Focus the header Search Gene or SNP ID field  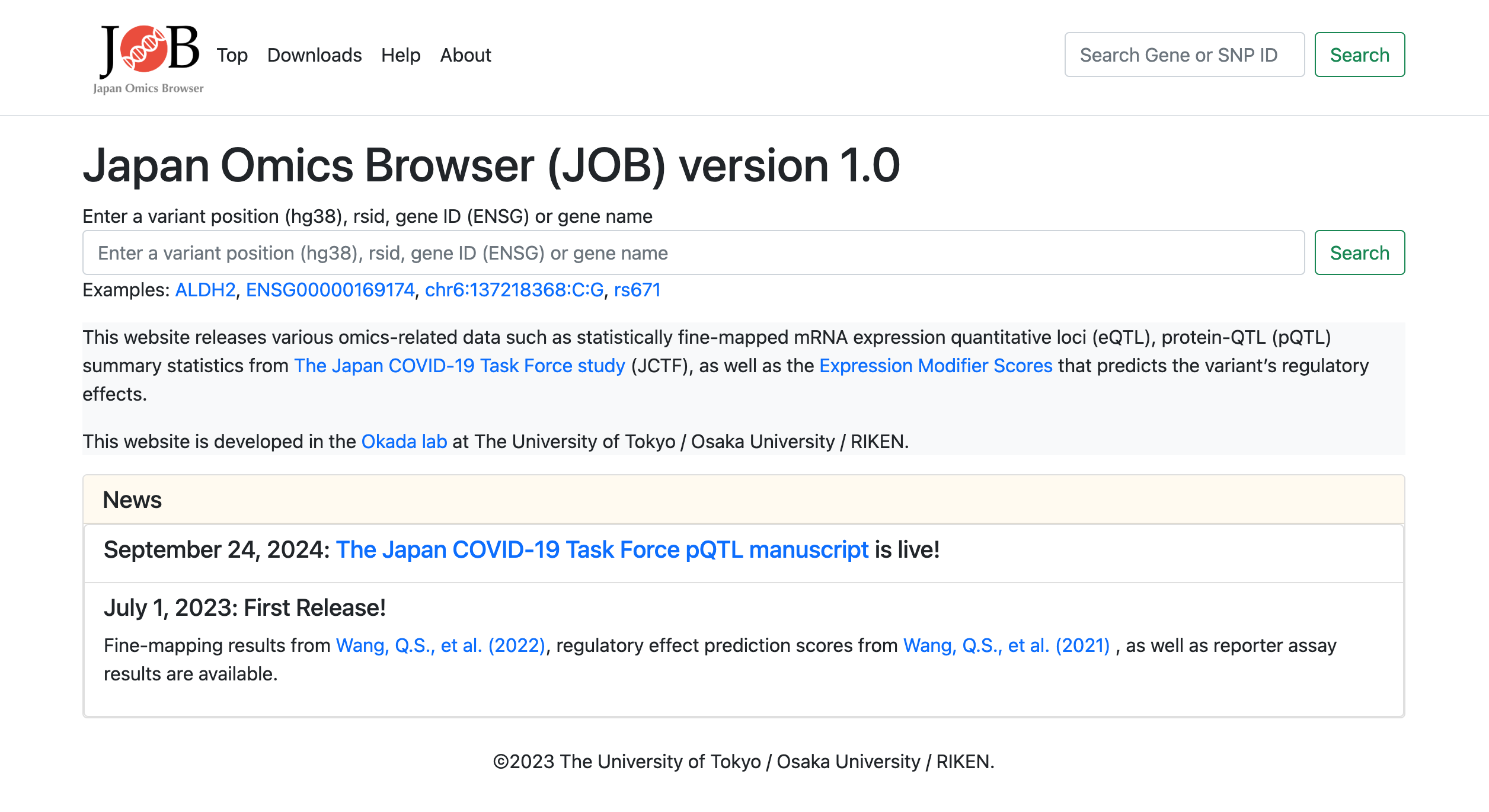coord(1184,55)
